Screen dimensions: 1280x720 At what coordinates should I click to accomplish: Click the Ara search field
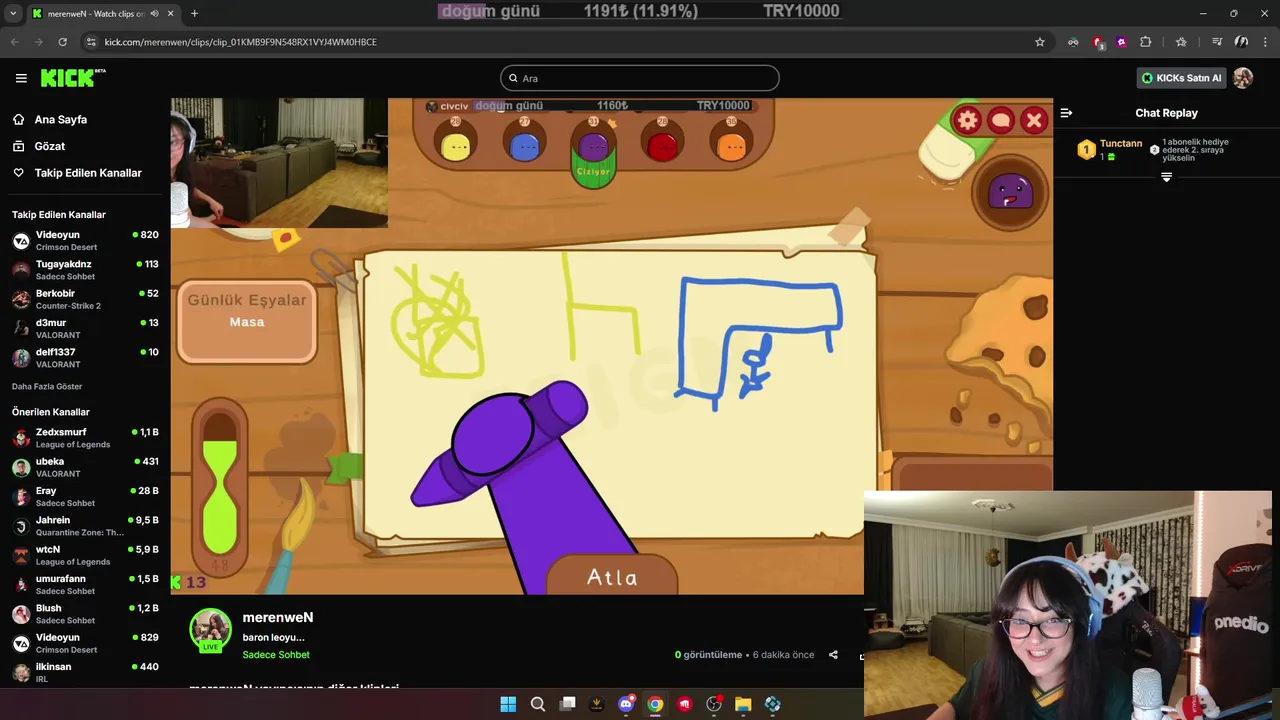pyautogui.click(x=640, y=78)
